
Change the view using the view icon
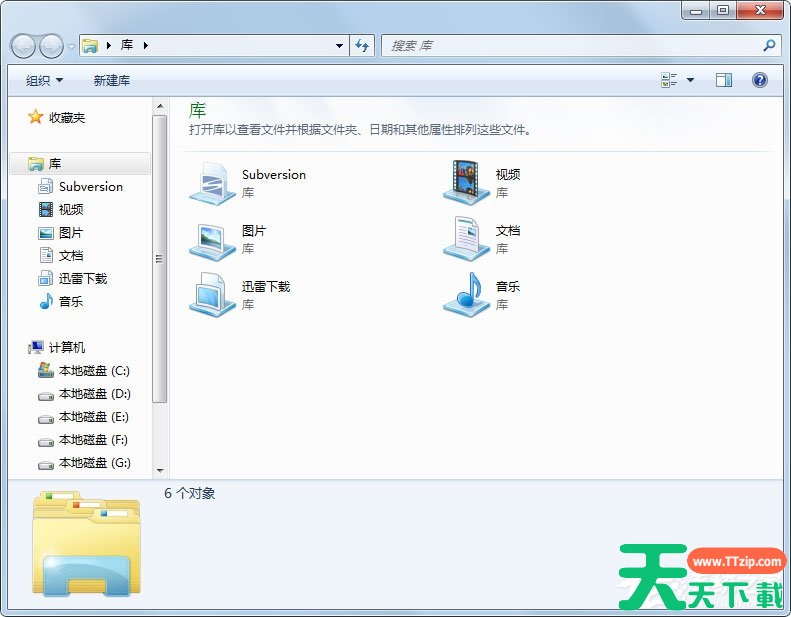pyautogui.click(x=669, y=80)
